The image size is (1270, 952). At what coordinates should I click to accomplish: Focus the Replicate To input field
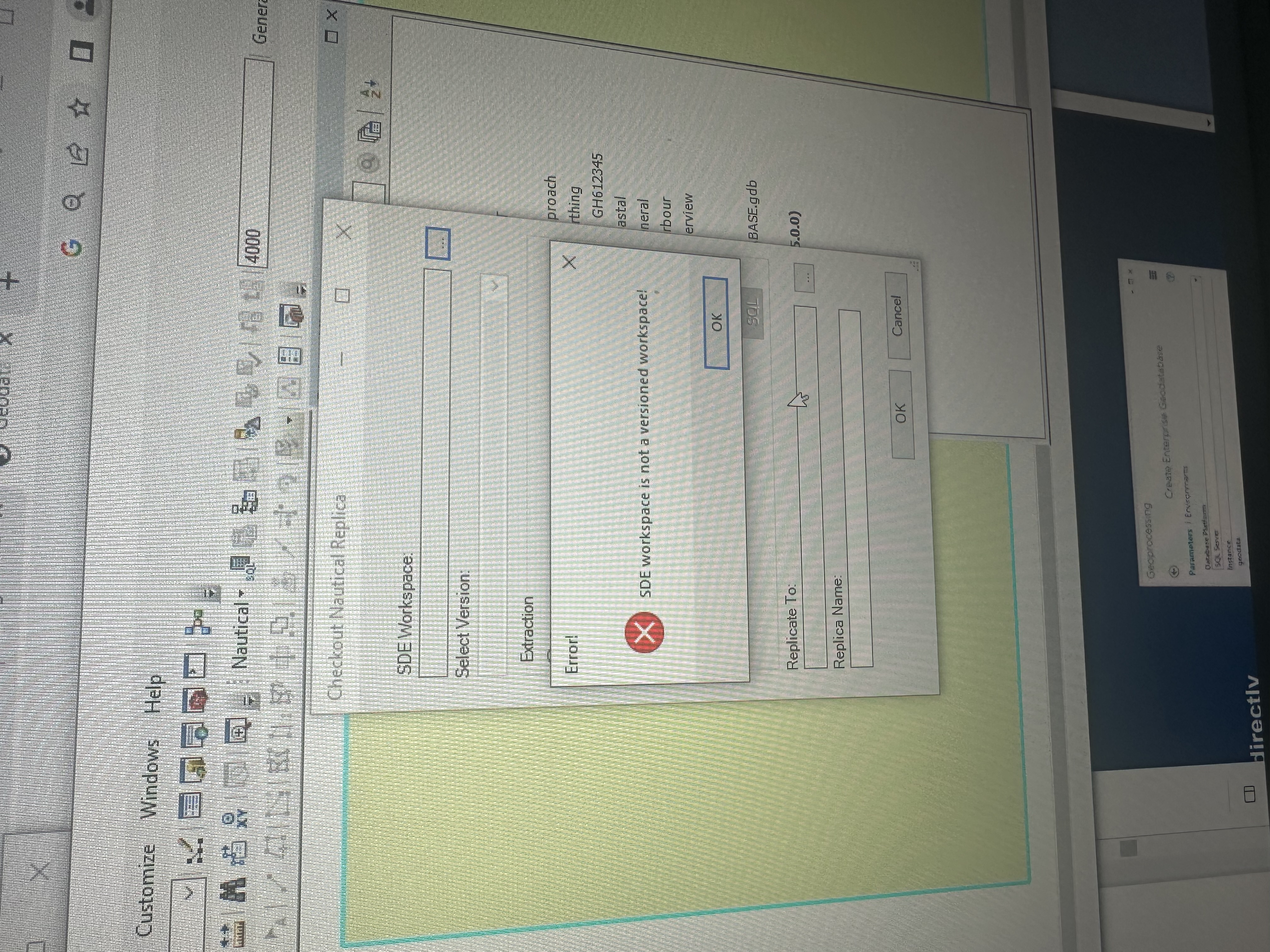click(811, 488)
